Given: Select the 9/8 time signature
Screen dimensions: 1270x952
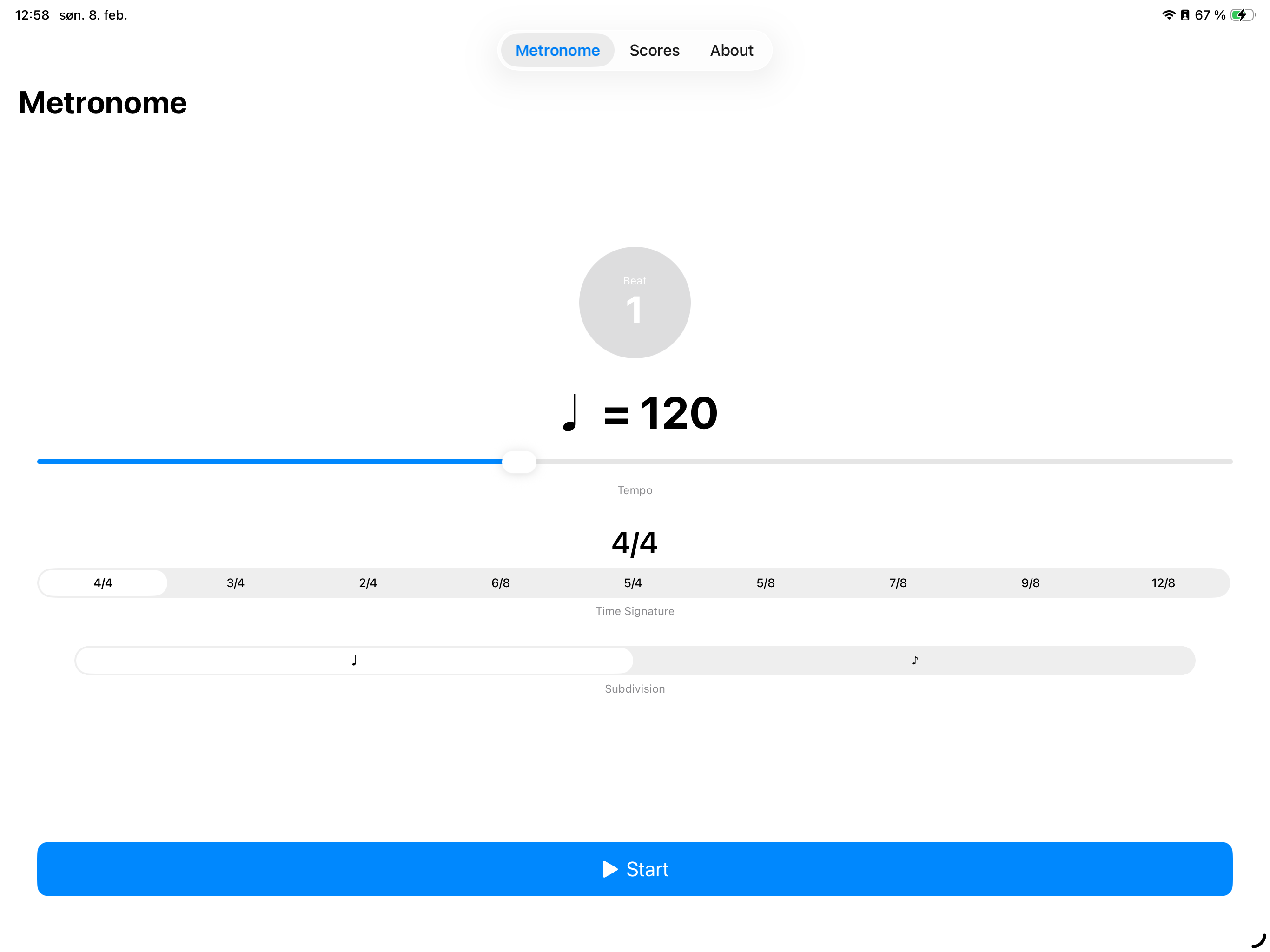Looking at the screenshot, I should click(x=1031, y=583).
